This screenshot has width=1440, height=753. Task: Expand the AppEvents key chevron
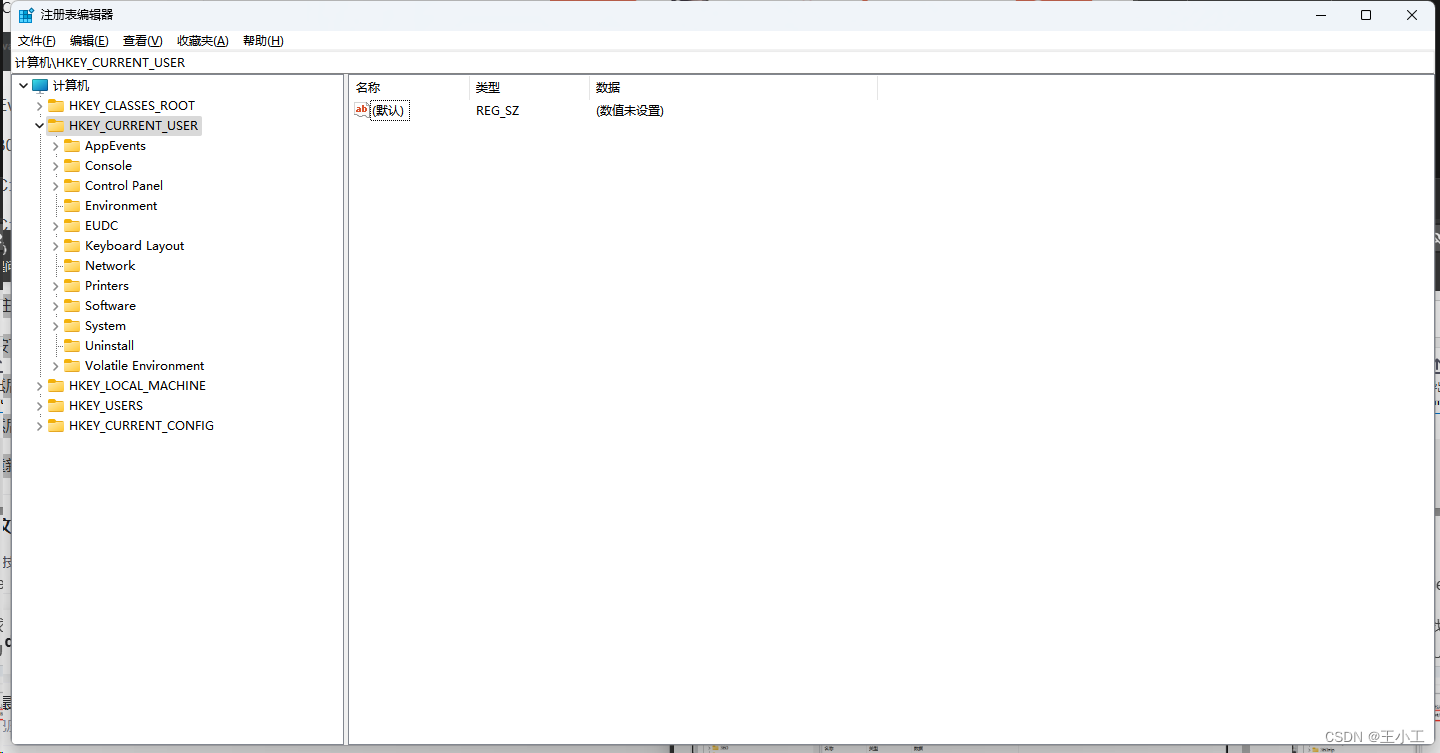[x=55, y=146]
